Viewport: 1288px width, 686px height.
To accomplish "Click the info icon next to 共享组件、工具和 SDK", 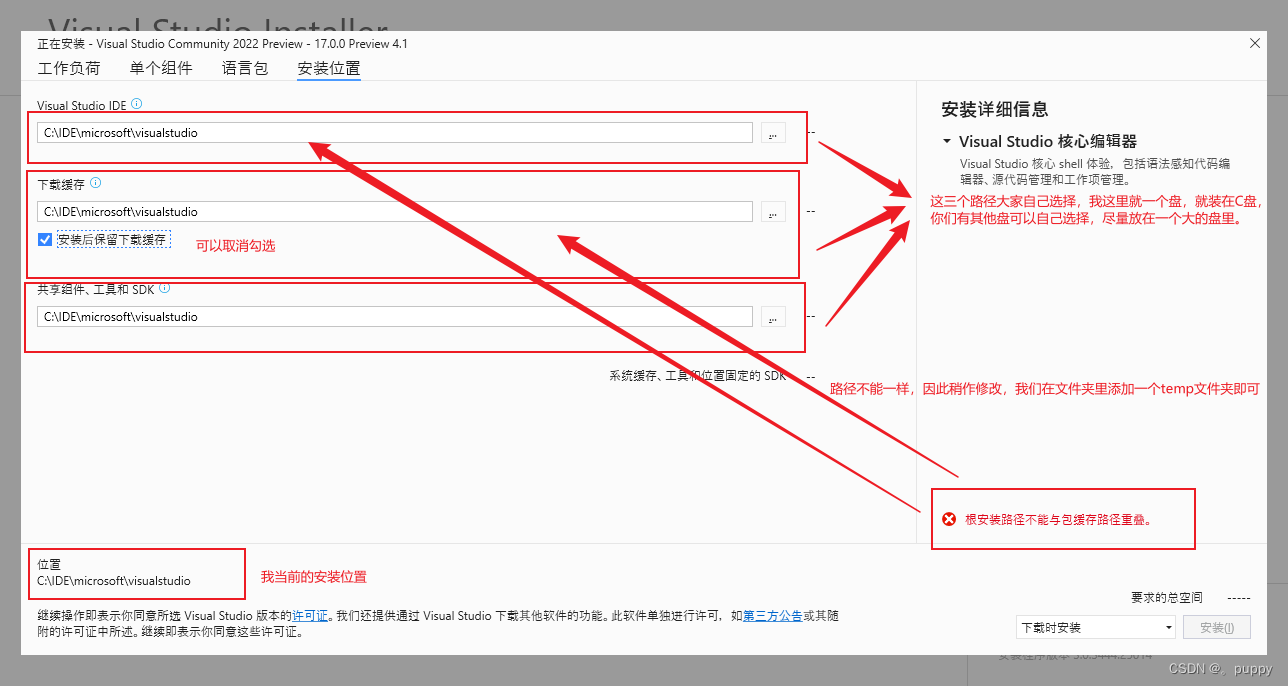I will (165, 288).
